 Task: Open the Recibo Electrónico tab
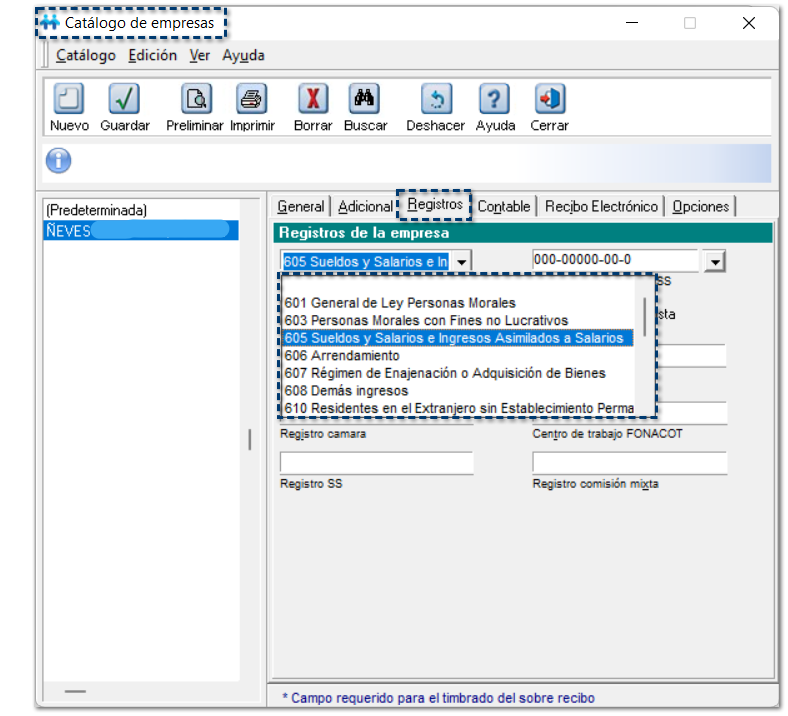601,206
